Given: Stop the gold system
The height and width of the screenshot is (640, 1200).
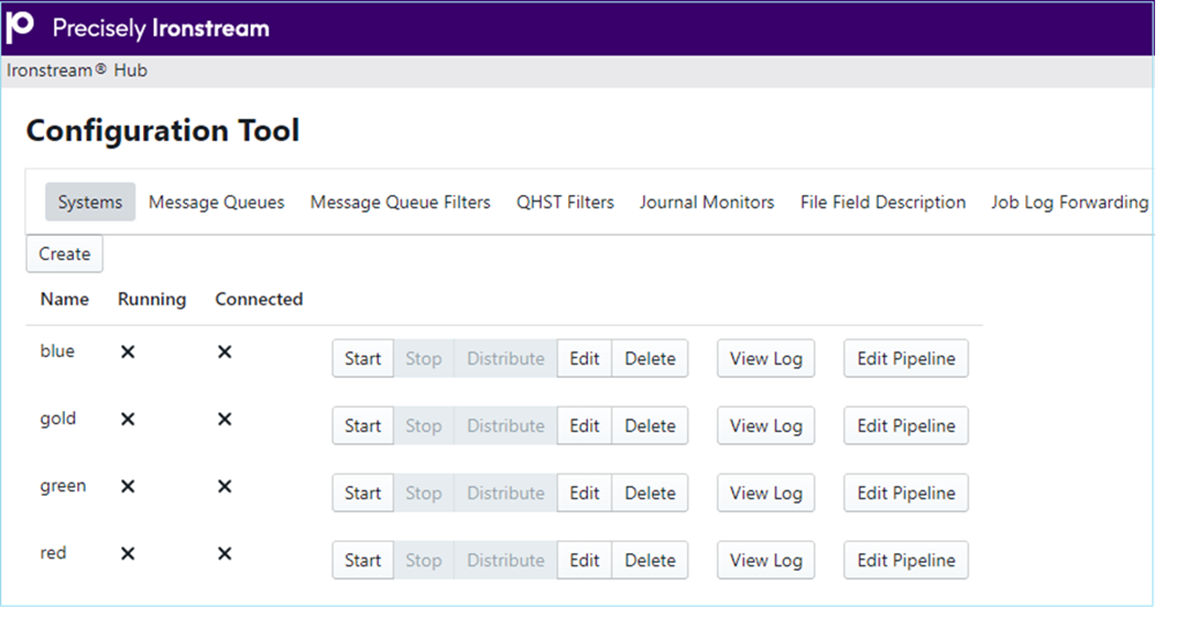Looking at the screenshot, I should point(423,425).
